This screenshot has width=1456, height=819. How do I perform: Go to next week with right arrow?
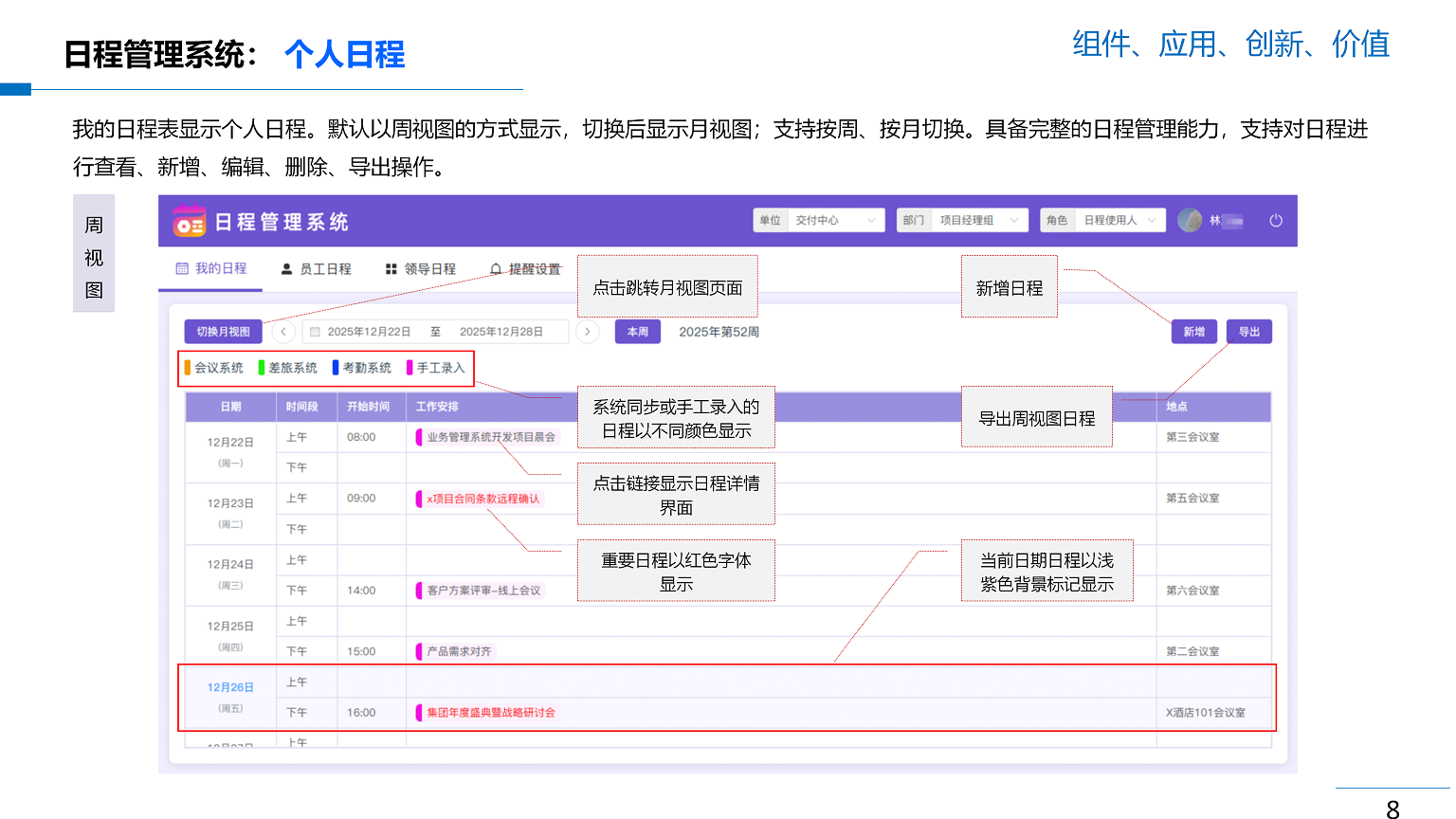pos(588,332)
